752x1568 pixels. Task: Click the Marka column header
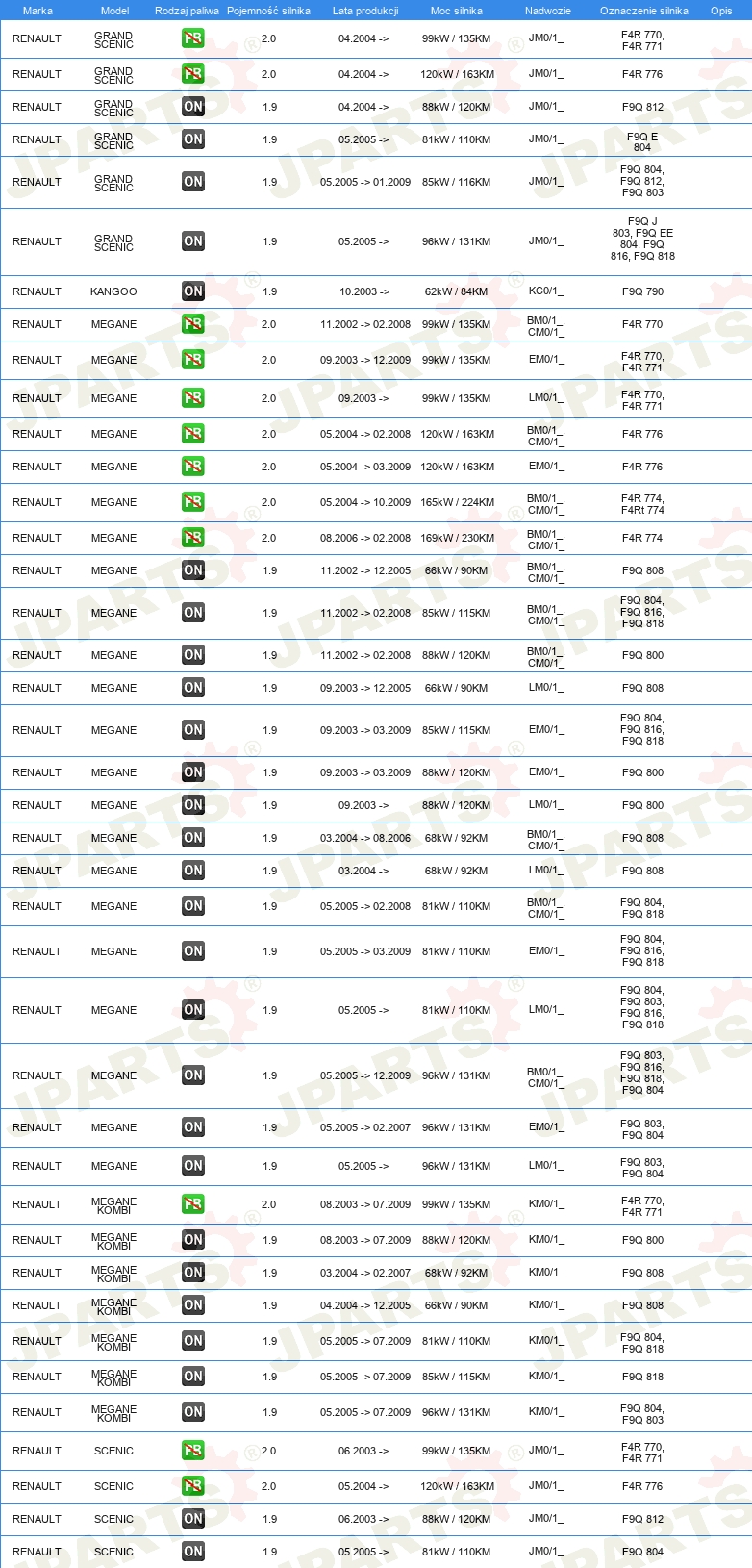tap(38, 11)
